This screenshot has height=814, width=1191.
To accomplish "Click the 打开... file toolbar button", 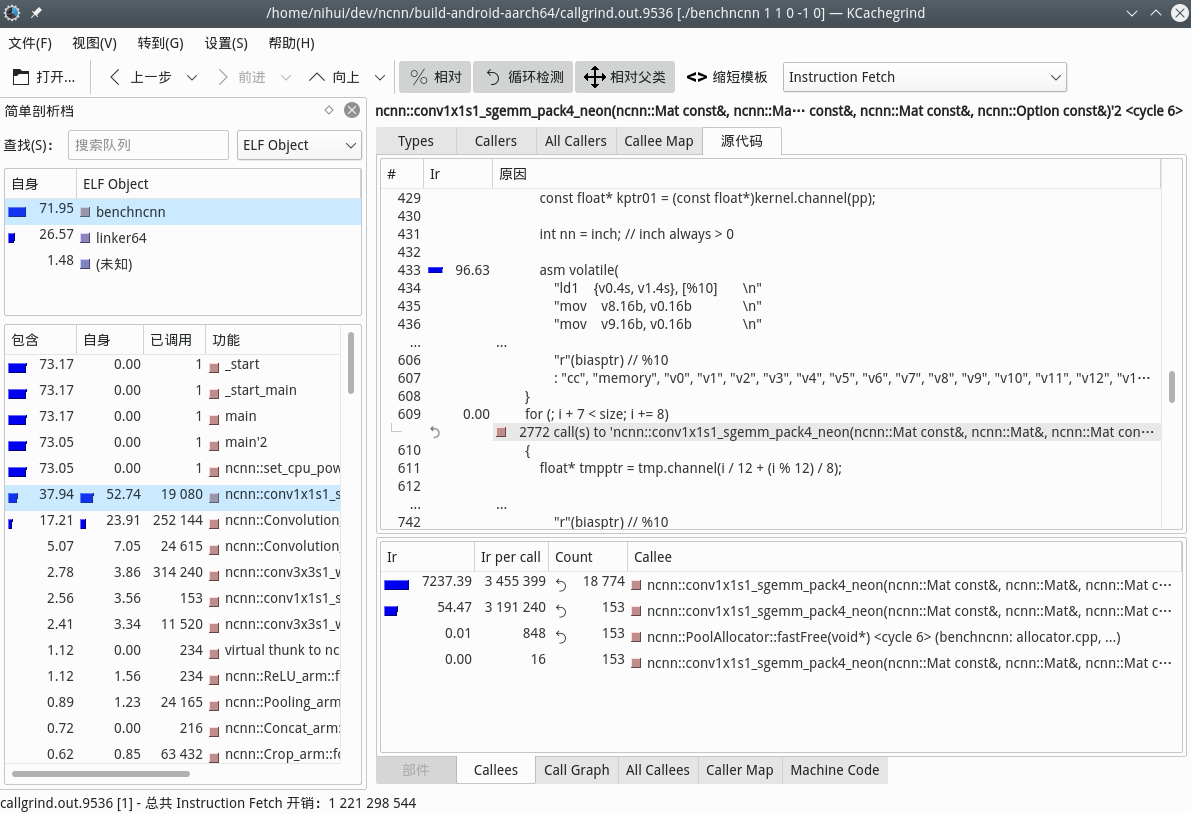I will pyautogui.click(x=45, y=77).
